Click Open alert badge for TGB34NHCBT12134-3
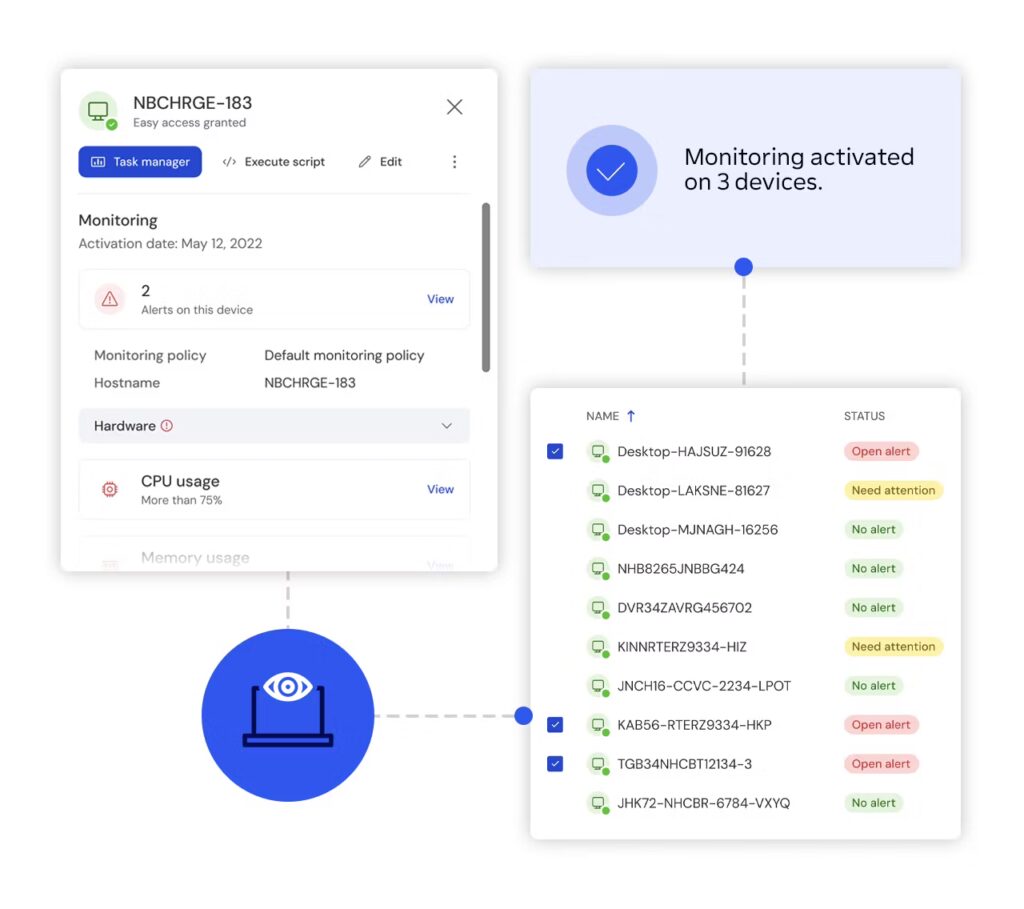The image size is (1024, 909). (881, 764)
